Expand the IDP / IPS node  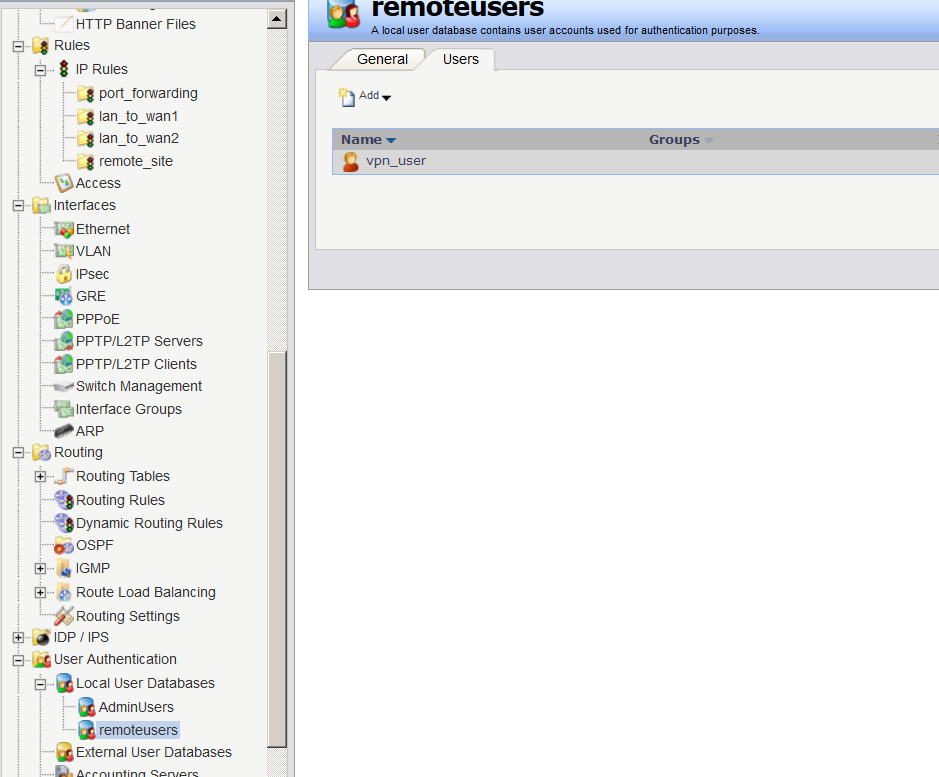click(19, 638)
